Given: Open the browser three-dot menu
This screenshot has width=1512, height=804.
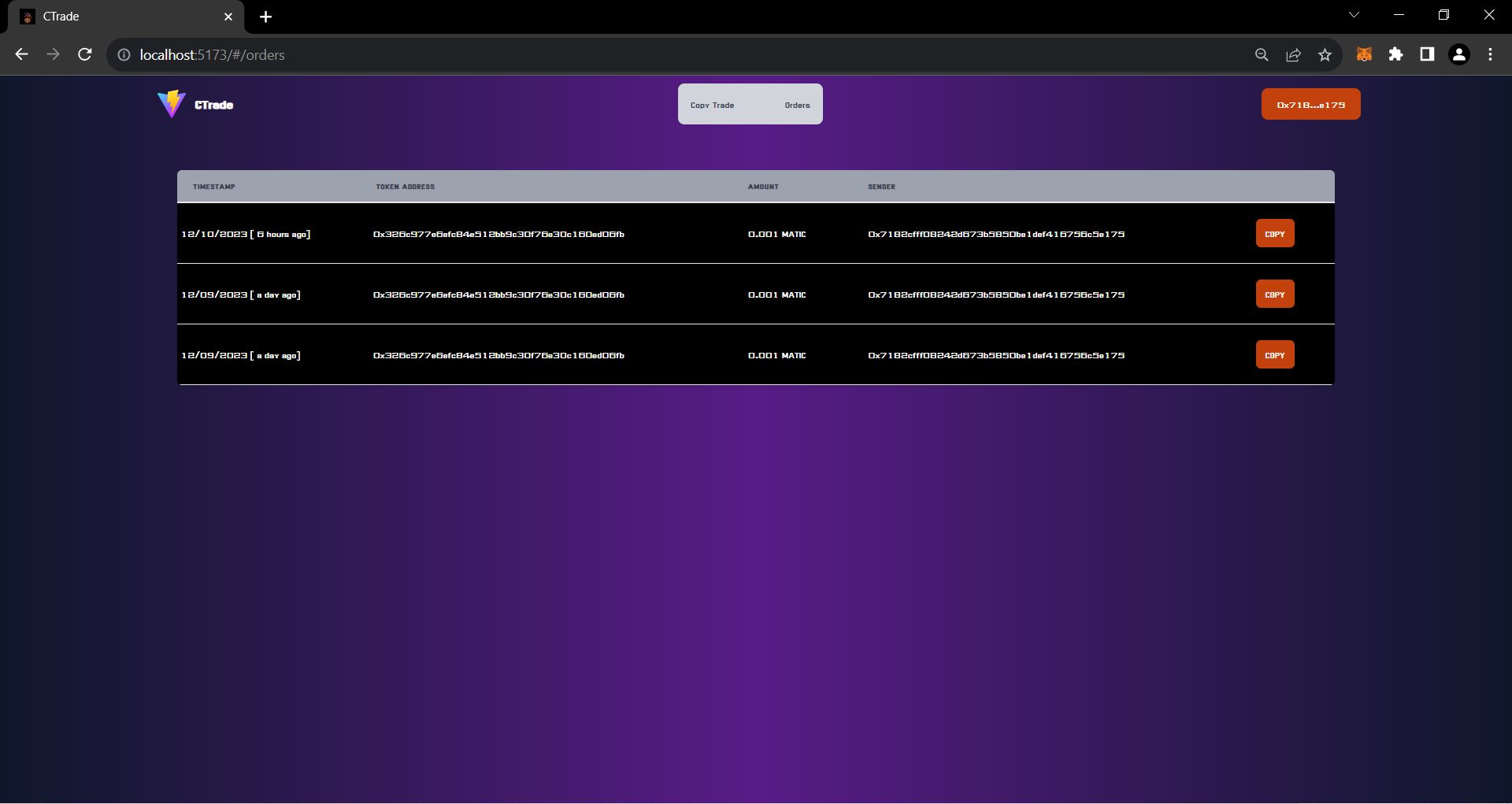Looking at the screenshot, I should pos(1490,54).
